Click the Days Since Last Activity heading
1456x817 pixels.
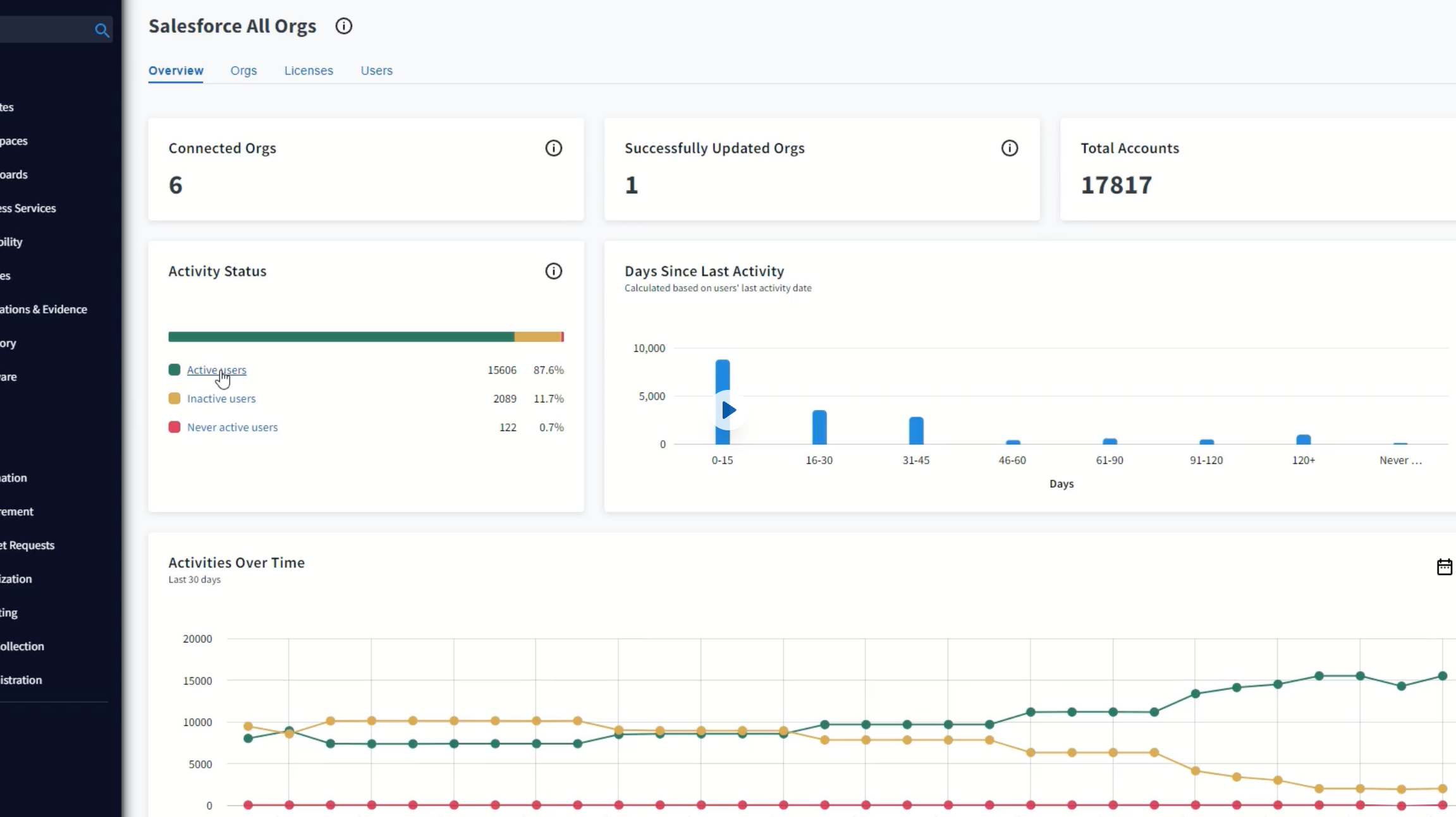click(x=704, y=271)
